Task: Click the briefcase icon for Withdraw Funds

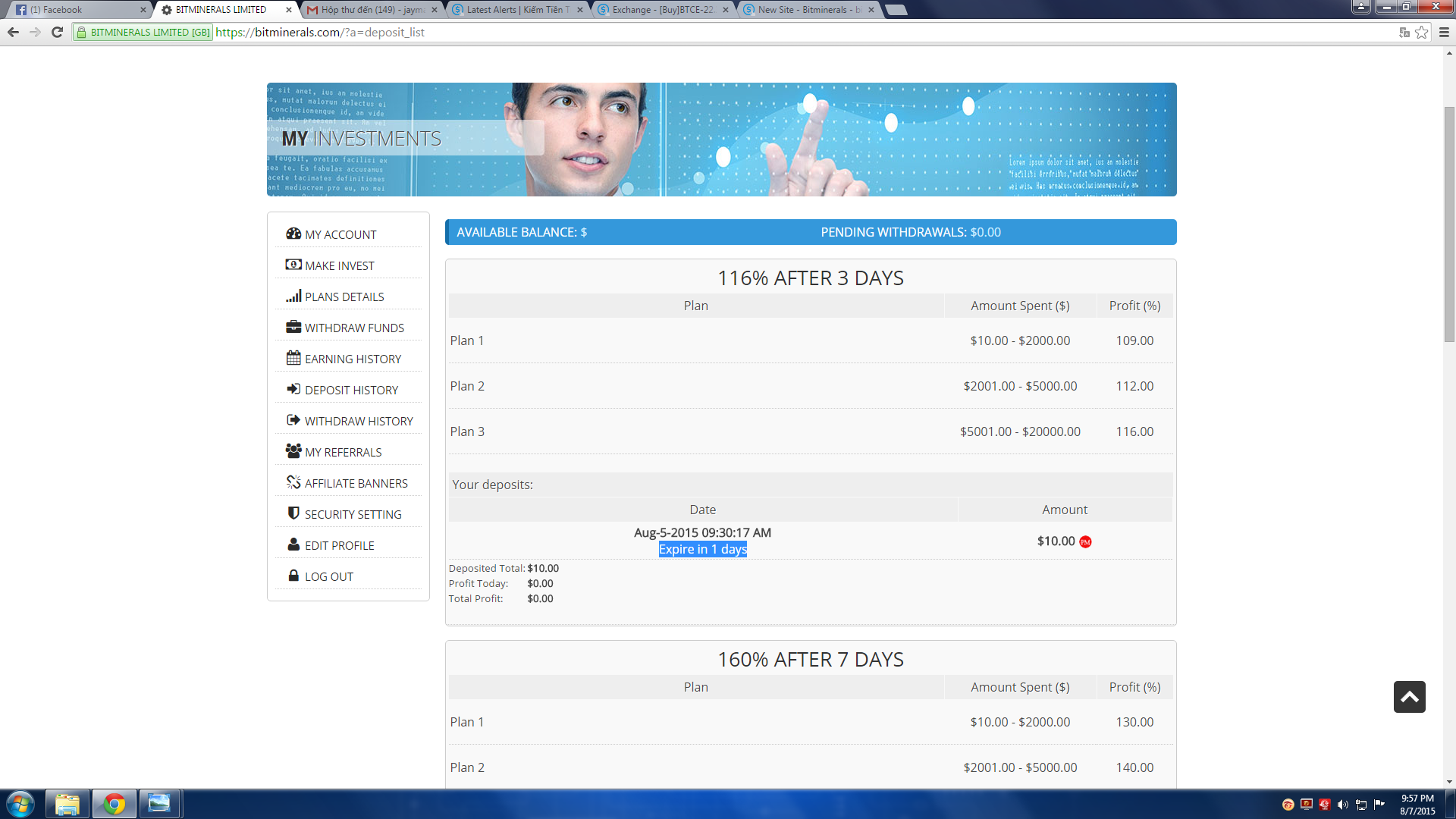Action: click(x=293, y=327)
